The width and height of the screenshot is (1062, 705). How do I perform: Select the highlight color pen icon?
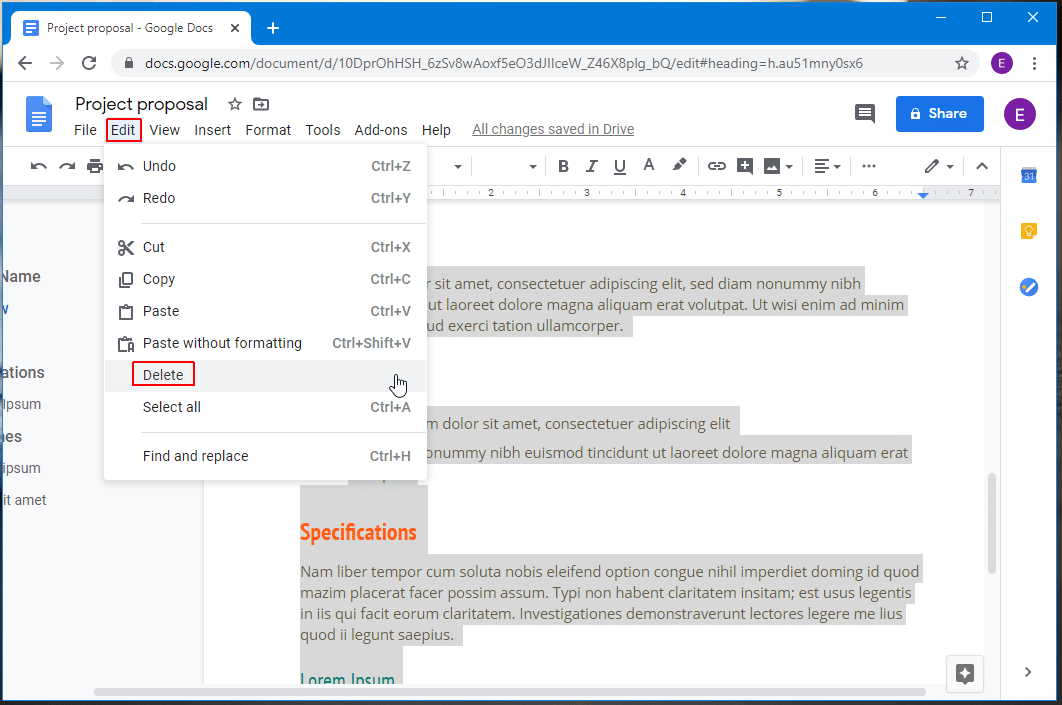[x=679, y=166]
